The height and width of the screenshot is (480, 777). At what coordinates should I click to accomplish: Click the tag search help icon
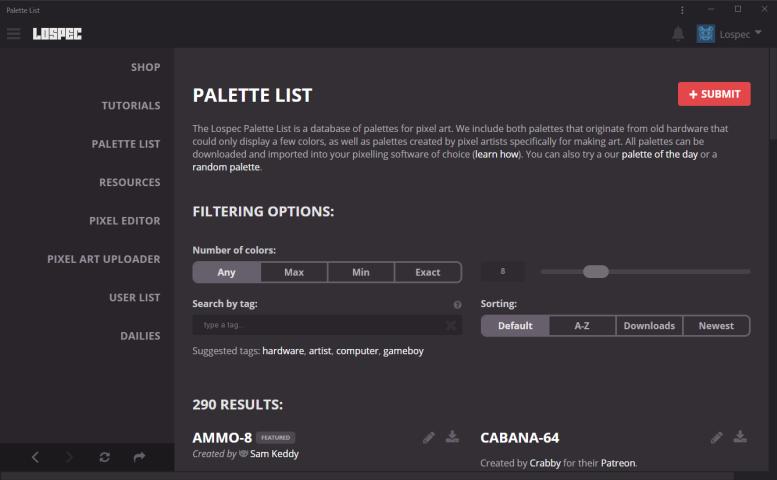tap(457, 305)
